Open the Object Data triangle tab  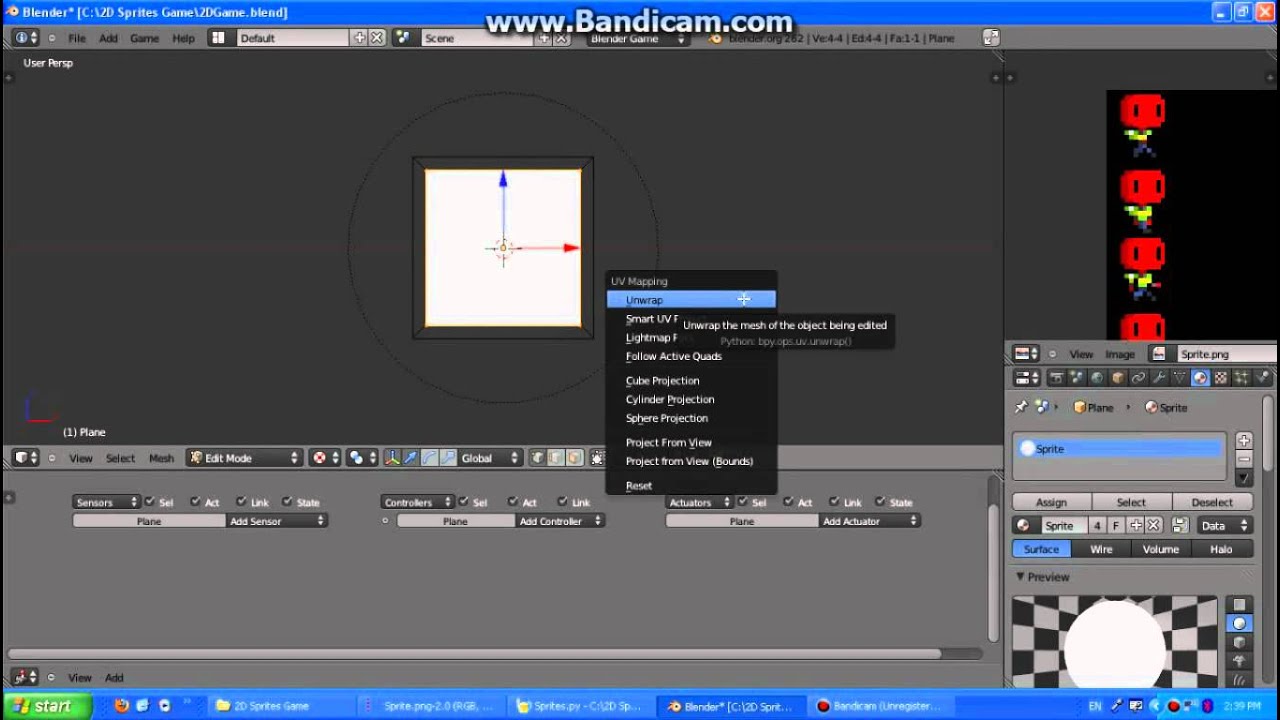[1179, 378]
